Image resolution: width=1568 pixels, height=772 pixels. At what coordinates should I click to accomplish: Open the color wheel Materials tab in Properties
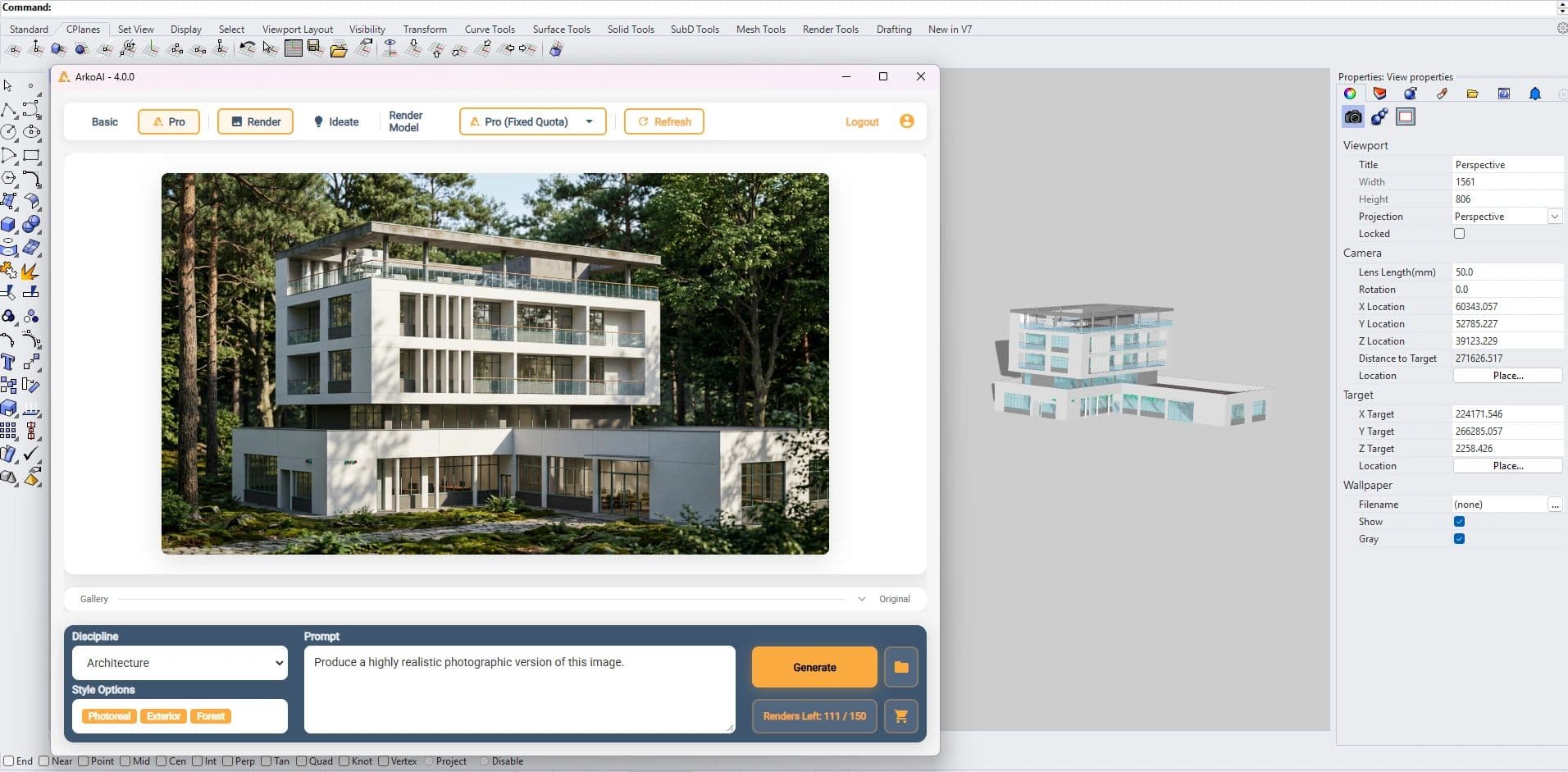pos(1350,94)
